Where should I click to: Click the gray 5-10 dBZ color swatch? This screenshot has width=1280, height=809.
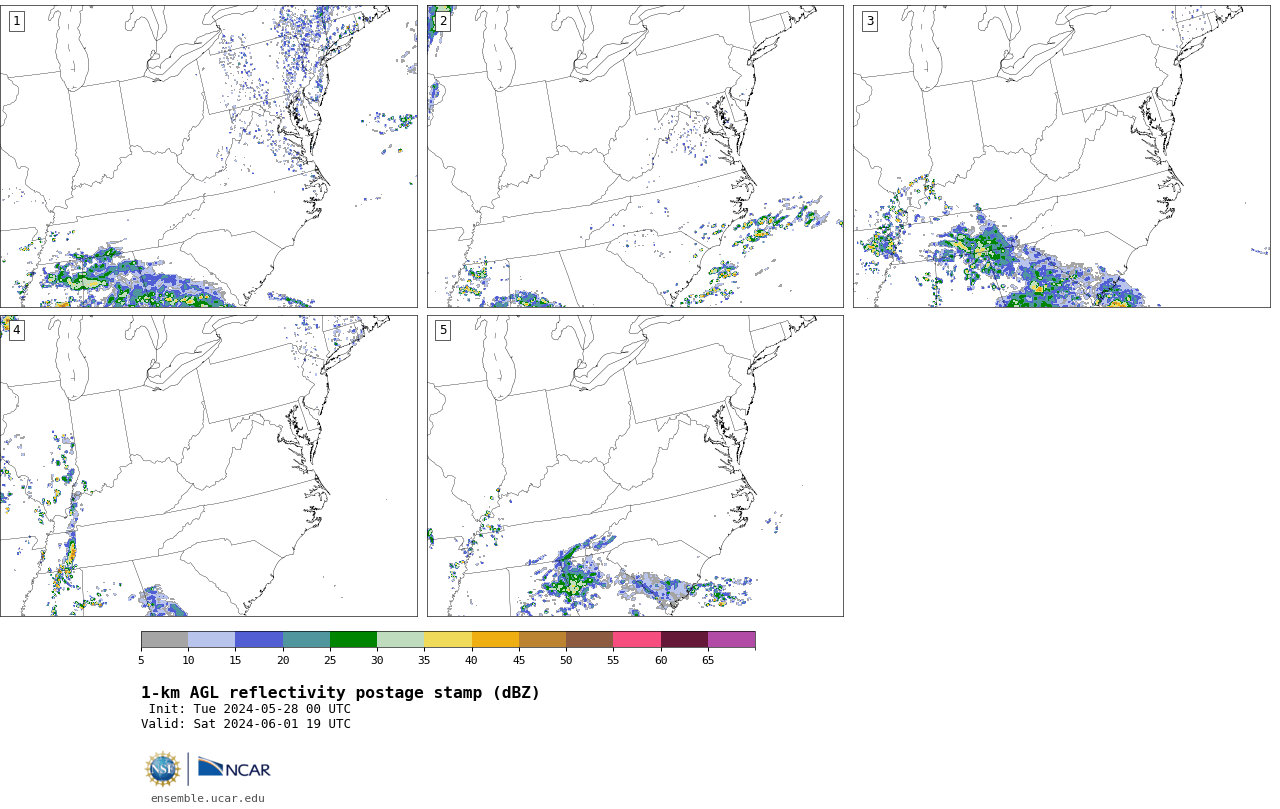point(164,640)
